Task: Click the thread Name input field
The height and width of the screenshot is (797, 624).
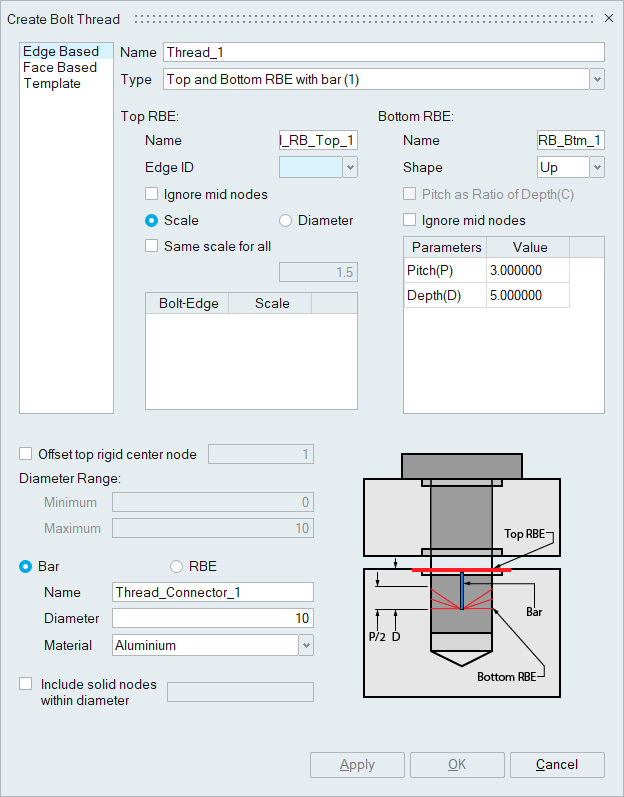Action: click(x=384, y=52)
